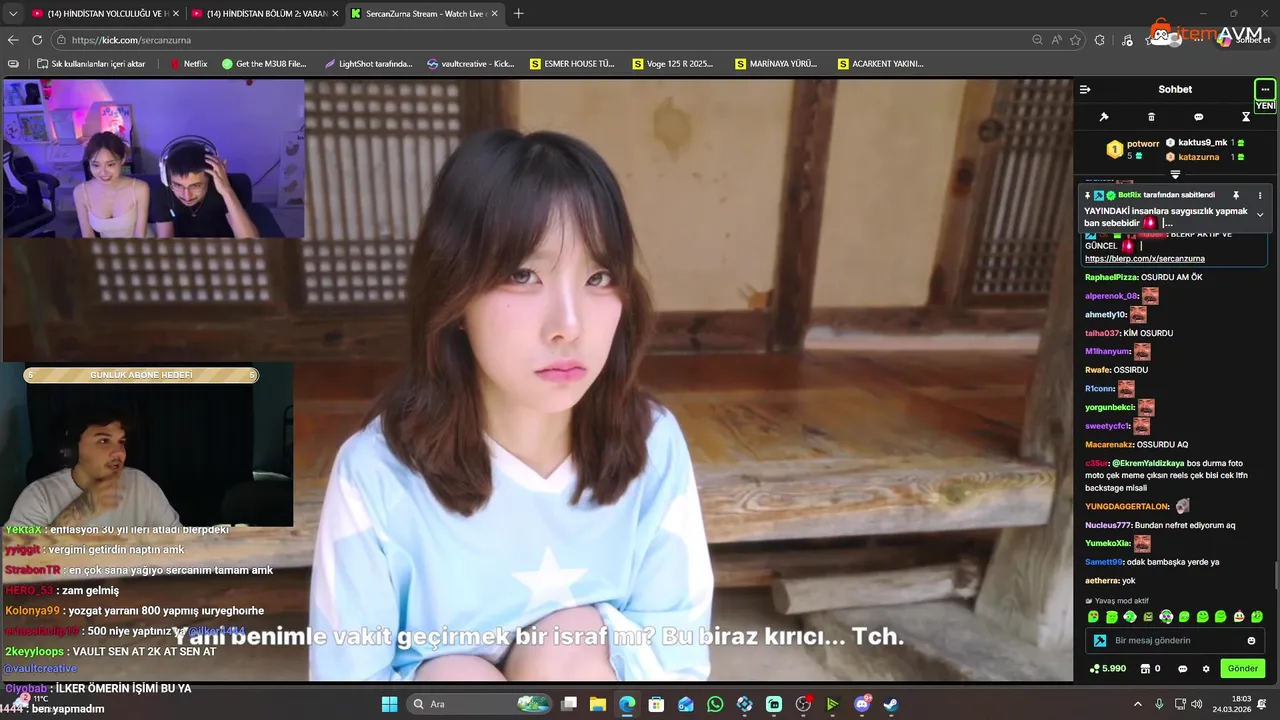Open 'Get the M3U8 File...' bookmark

tap(264, 64)
